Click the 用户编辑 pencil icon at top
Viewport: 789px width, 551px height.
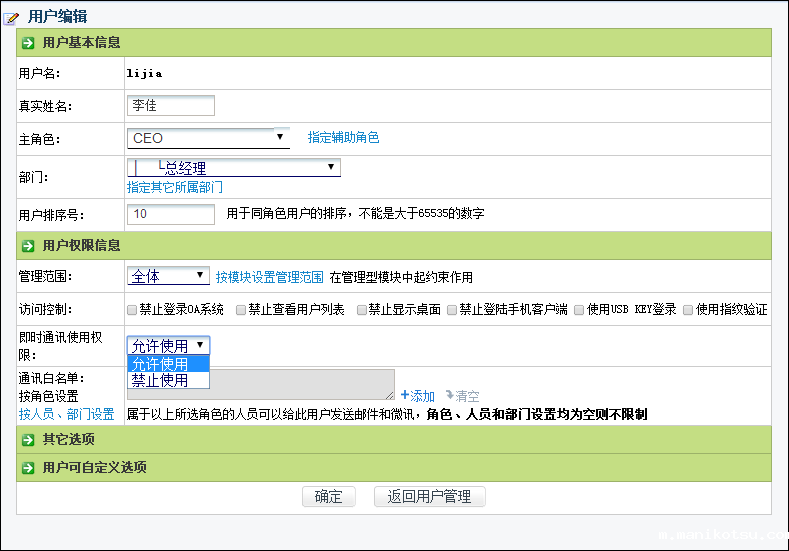pyautogui.click(x=12, y=17)
